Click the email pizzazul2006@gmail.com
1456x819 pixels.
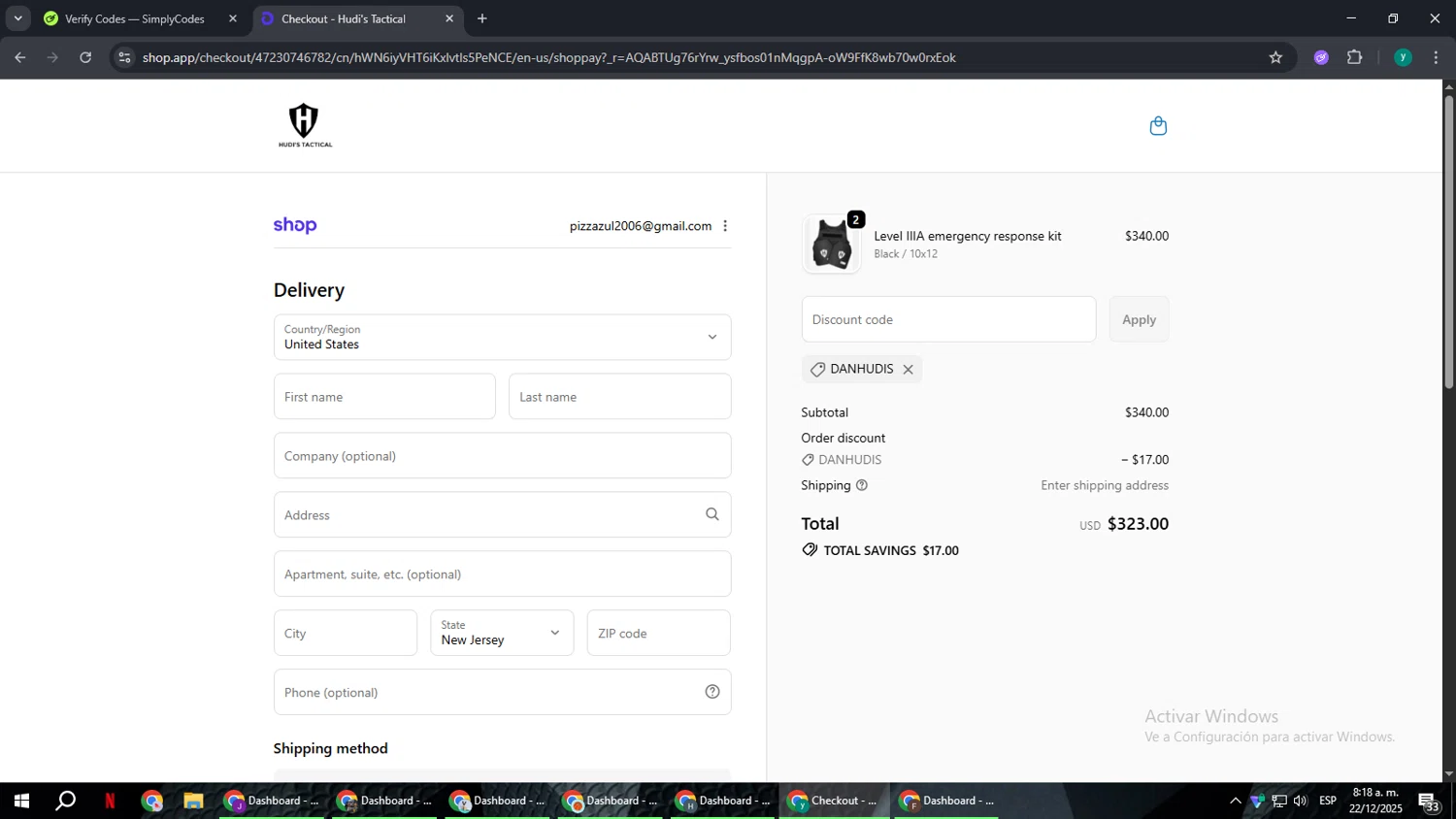[641, 226]
